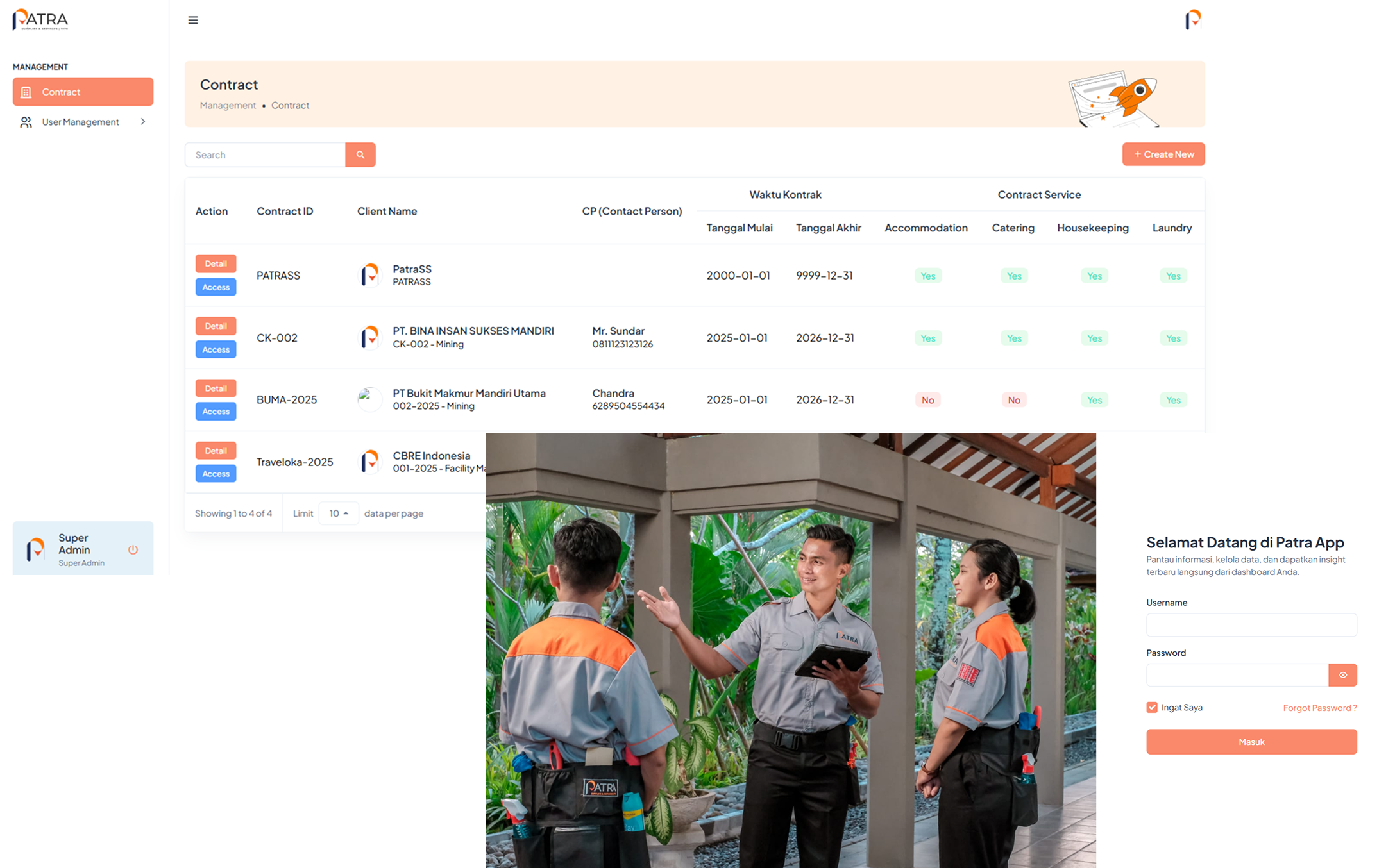
Task: Click the search magnifier button
Action: tap(360, 154)
